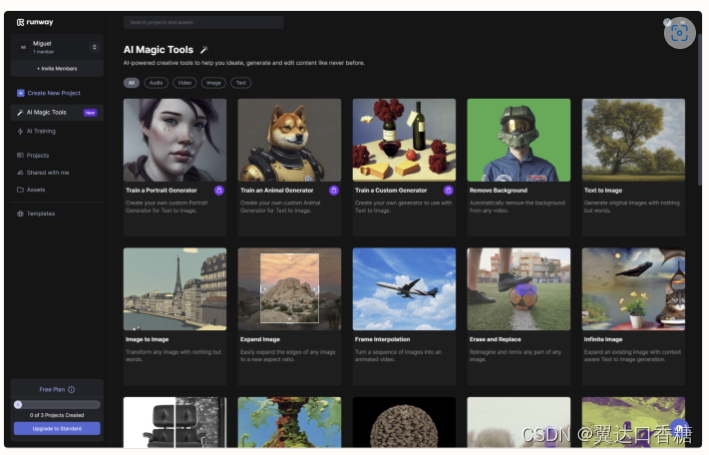This screenshot has height=455, width=709.
Task: Open Train a Portrait Generator thumbnail
Action: [x=175, y=140]
